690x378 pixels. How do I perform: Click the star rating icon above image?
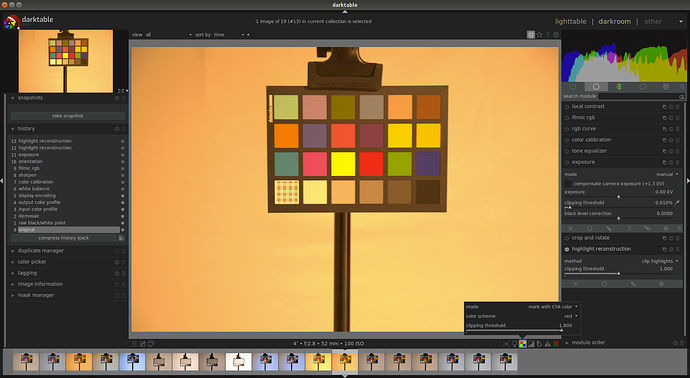[x=540, y=35]
